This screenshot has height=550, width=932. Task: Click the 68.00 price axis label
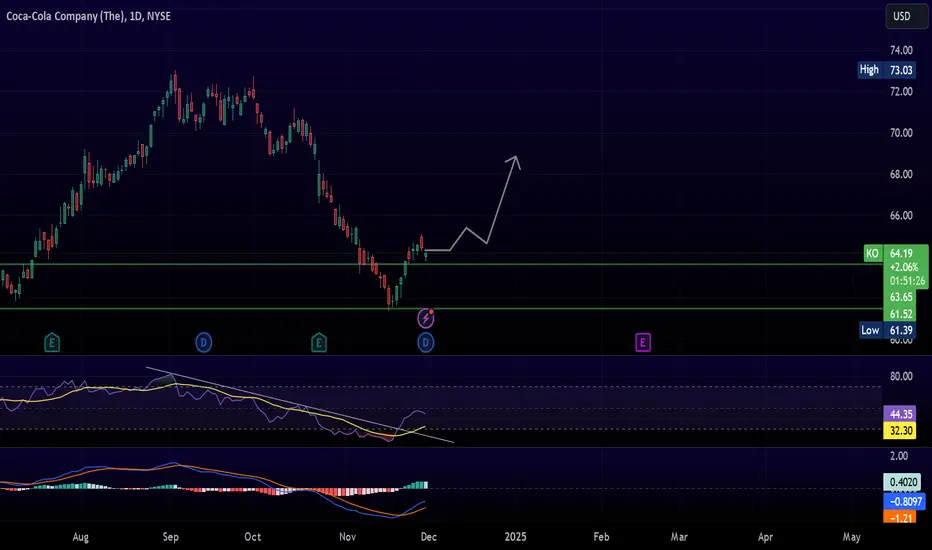901,174
